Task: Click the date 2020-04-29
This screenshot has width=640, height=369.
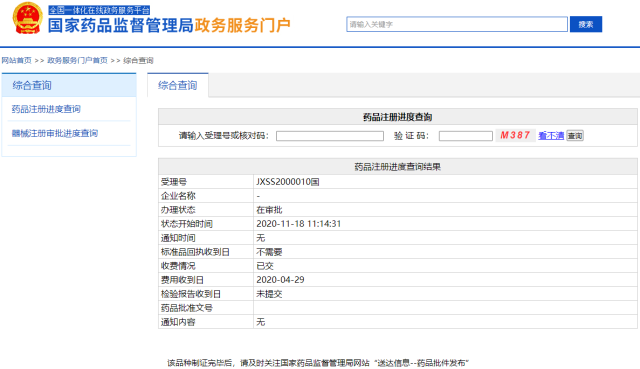Action: pyautogui.click(x=280, y=280)
